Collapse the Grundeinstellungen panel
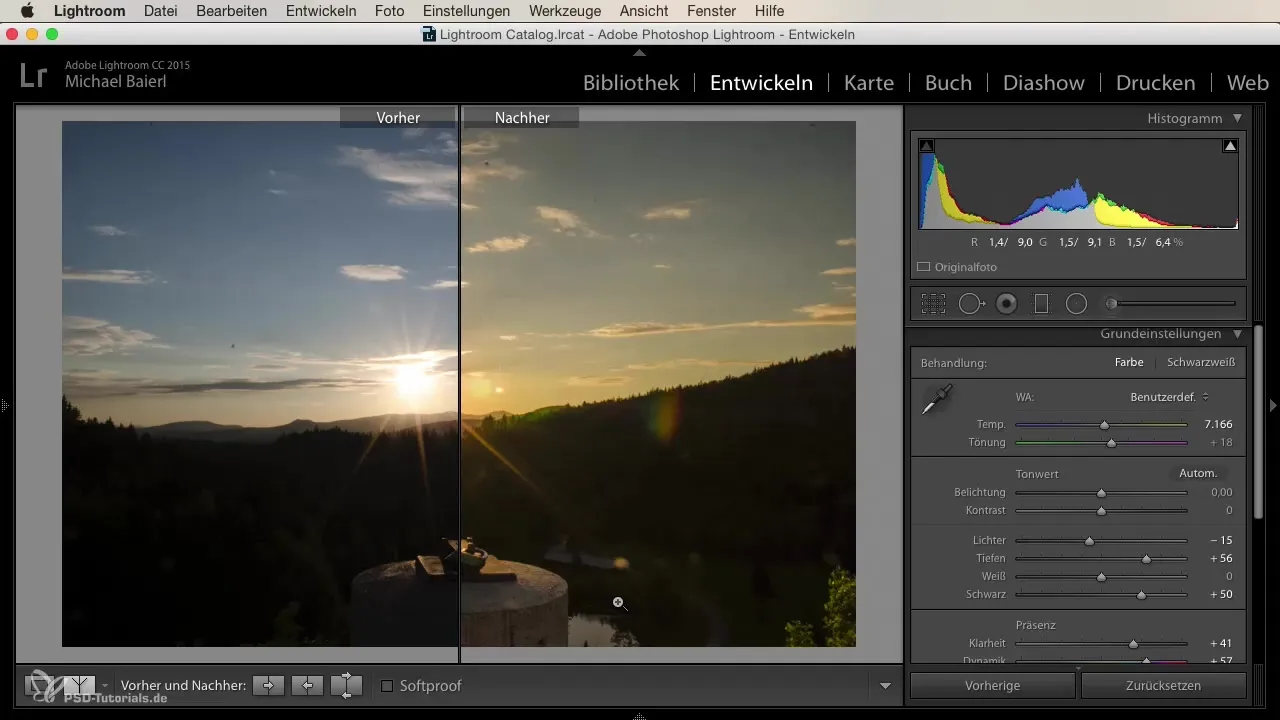 tap(1237, 334)
